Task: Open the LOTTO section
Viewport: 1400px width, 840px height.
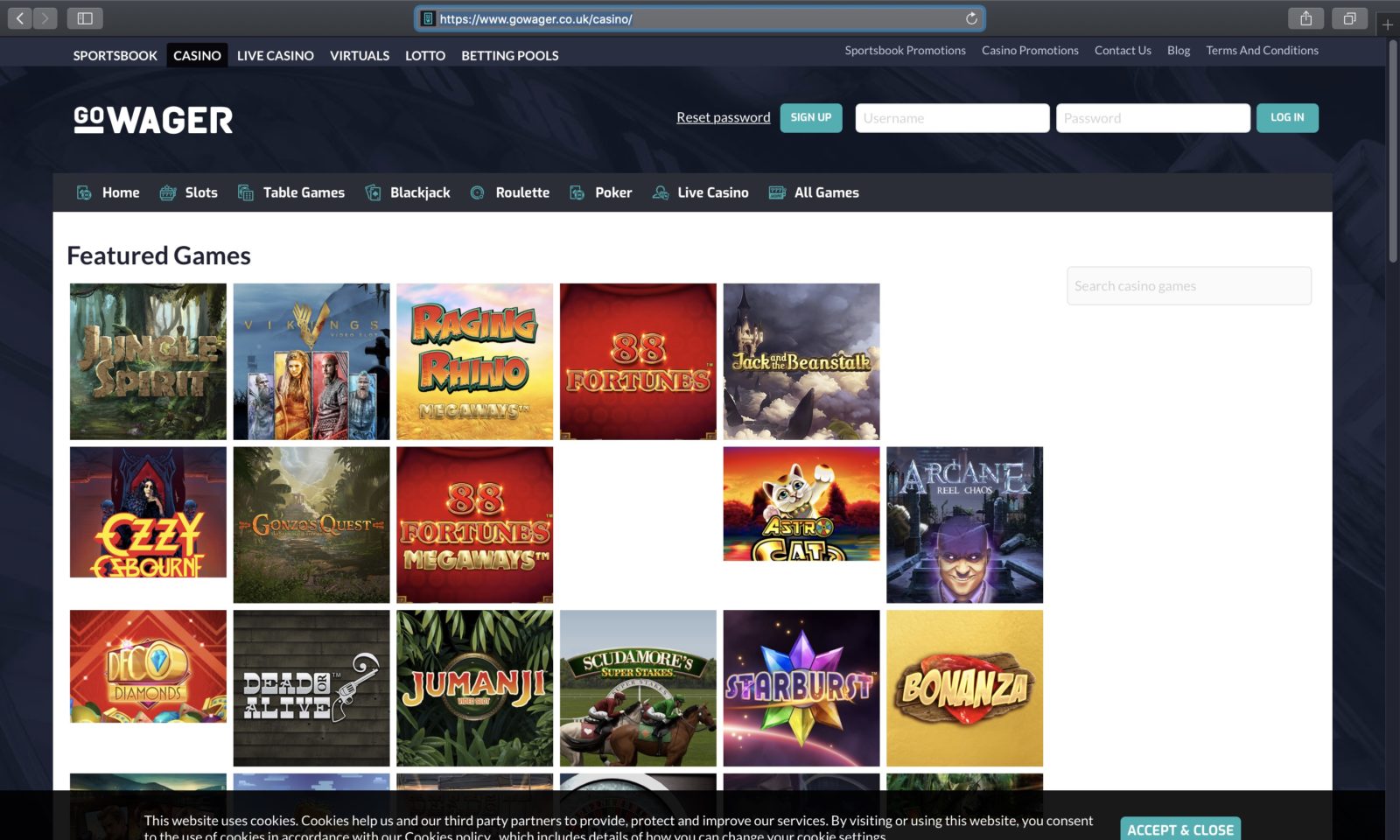Action: point(424,55)
